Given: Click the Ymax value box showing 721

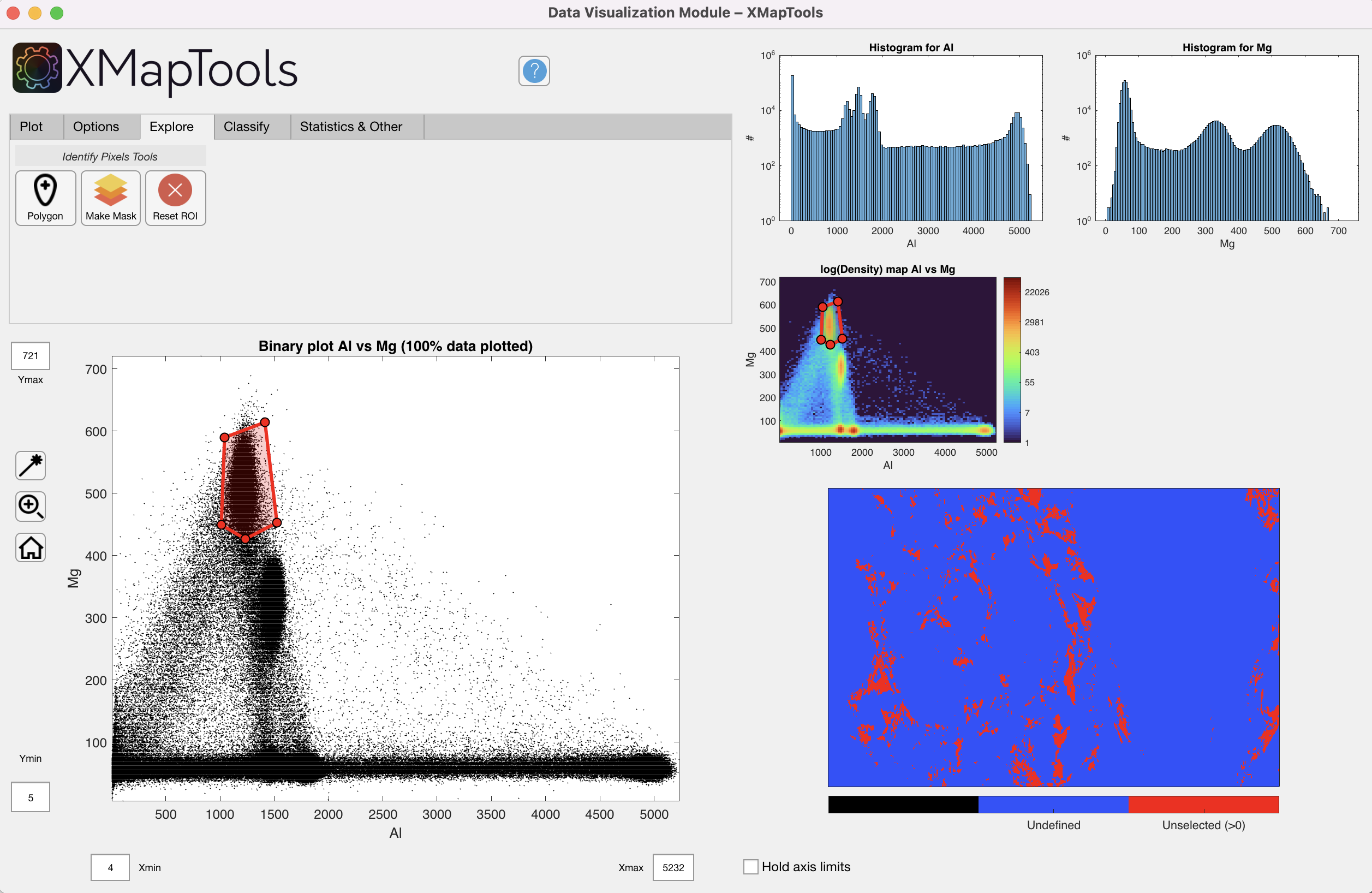Looking at the screenshot, I should [x=30, y=356].
